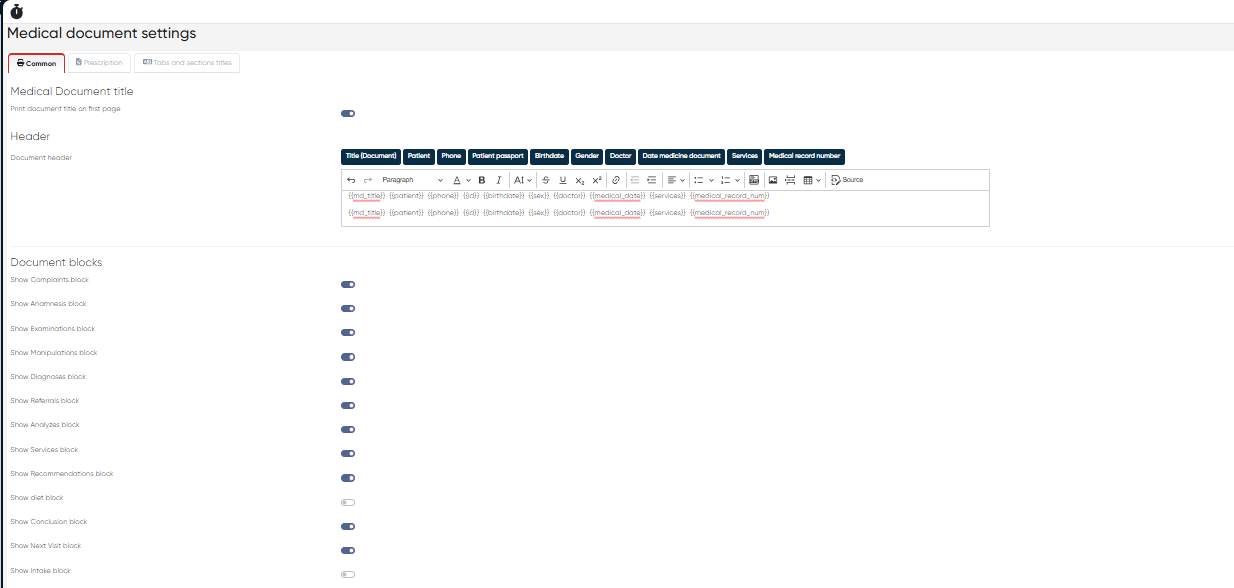
Task: Insert the Patient passport placeholder tag
Action: pyautogui.click(x=498, y=156)
